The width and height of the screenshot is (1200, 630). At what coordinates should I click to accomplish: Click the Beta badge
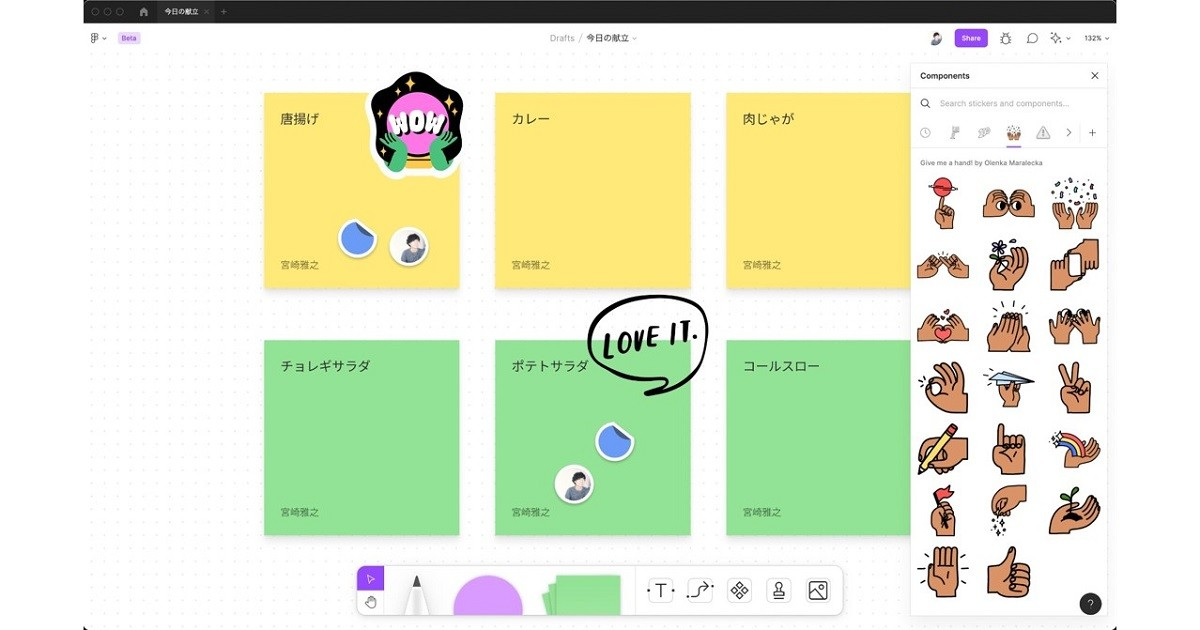[129, 38]
